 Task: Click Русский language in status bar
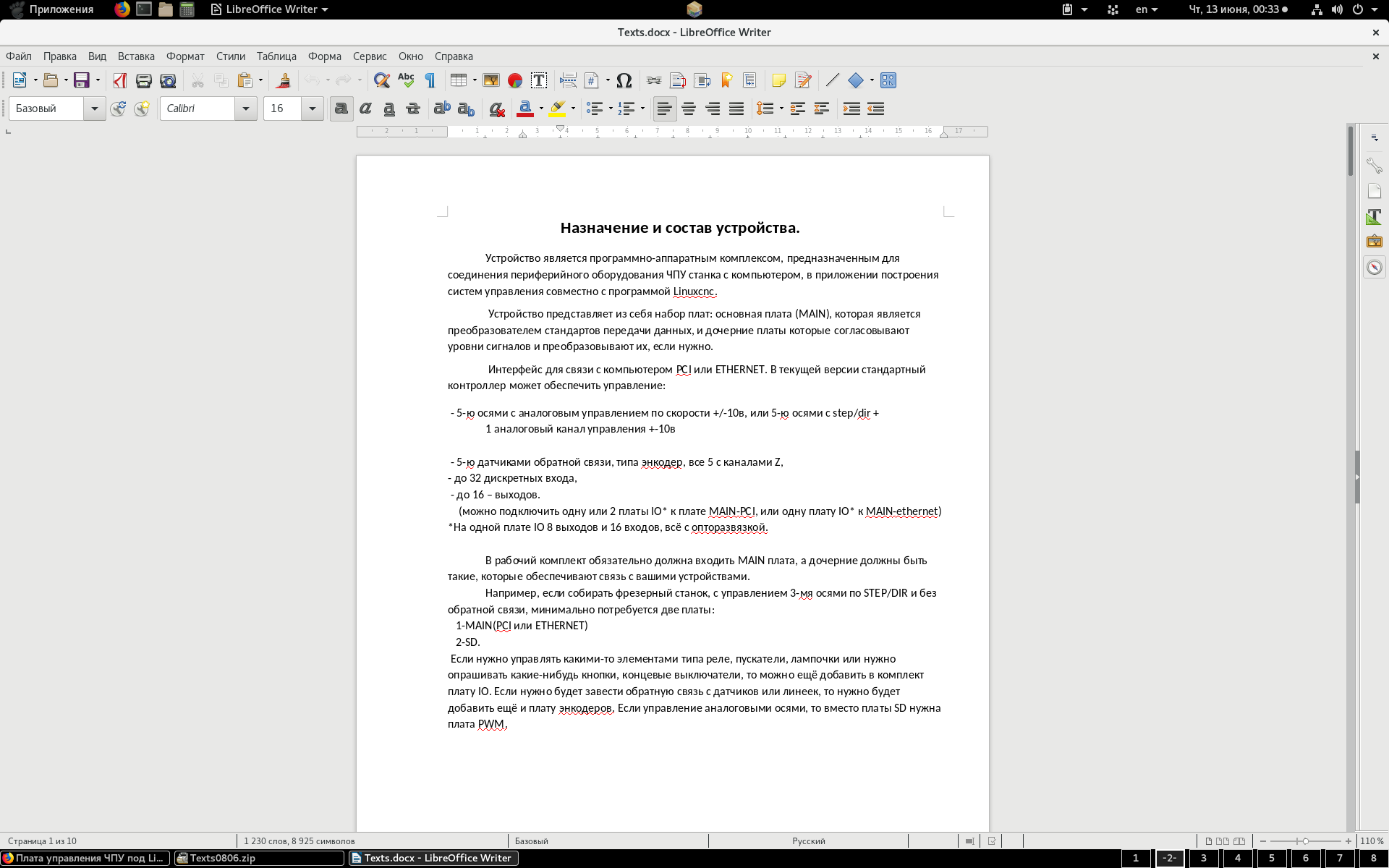click(808, 841)
